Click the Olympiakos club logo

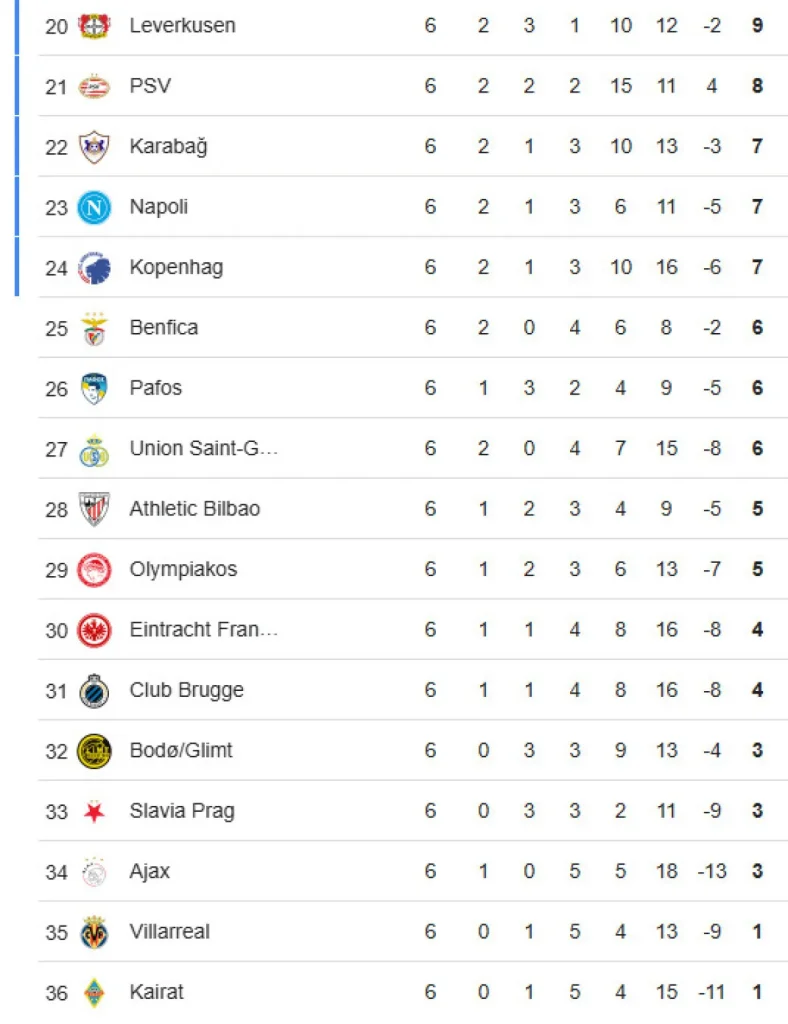[x=94, y=570]
